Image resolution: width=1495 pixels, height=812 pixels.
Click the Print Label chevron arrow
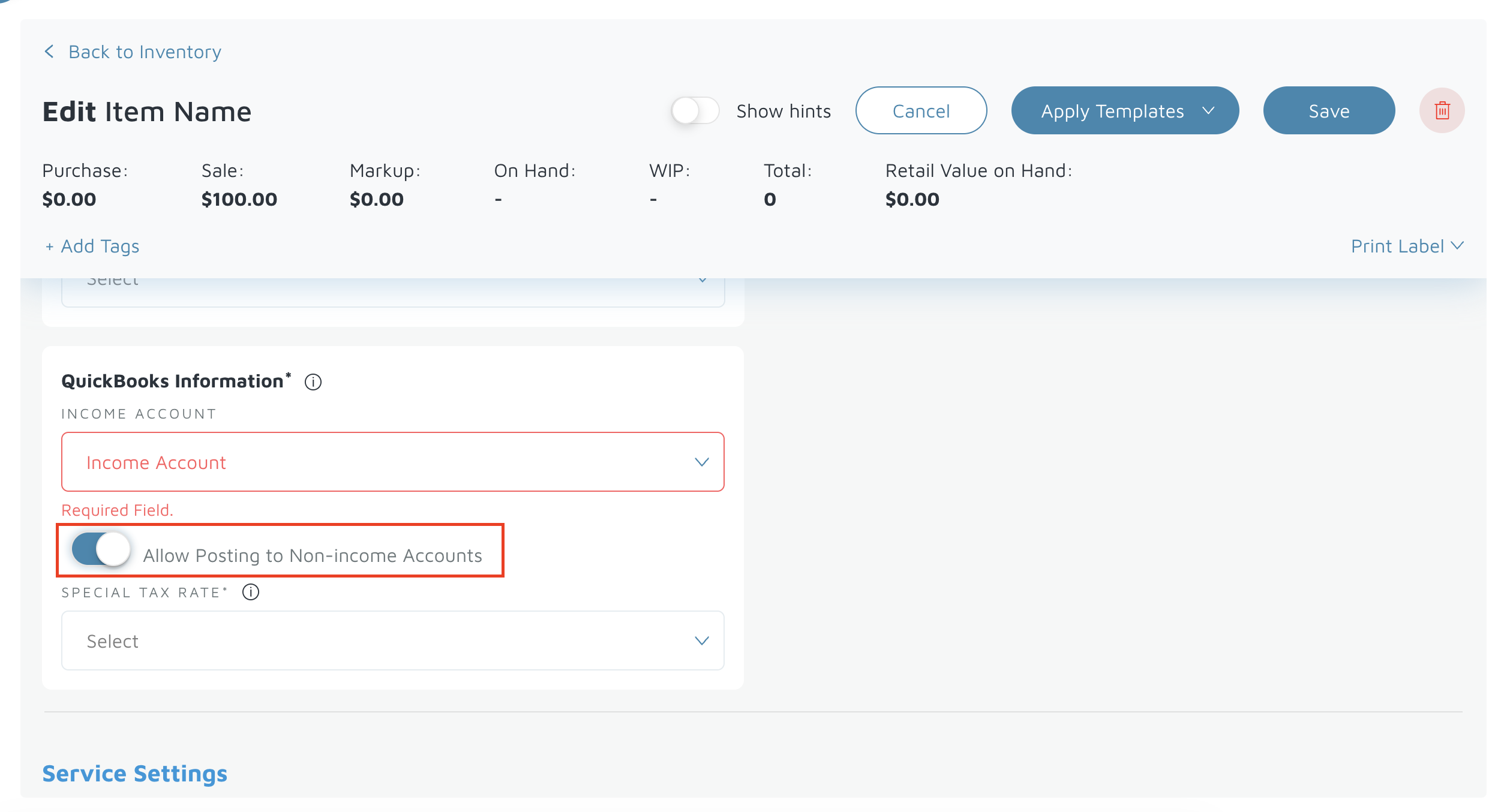[1458, 246]
